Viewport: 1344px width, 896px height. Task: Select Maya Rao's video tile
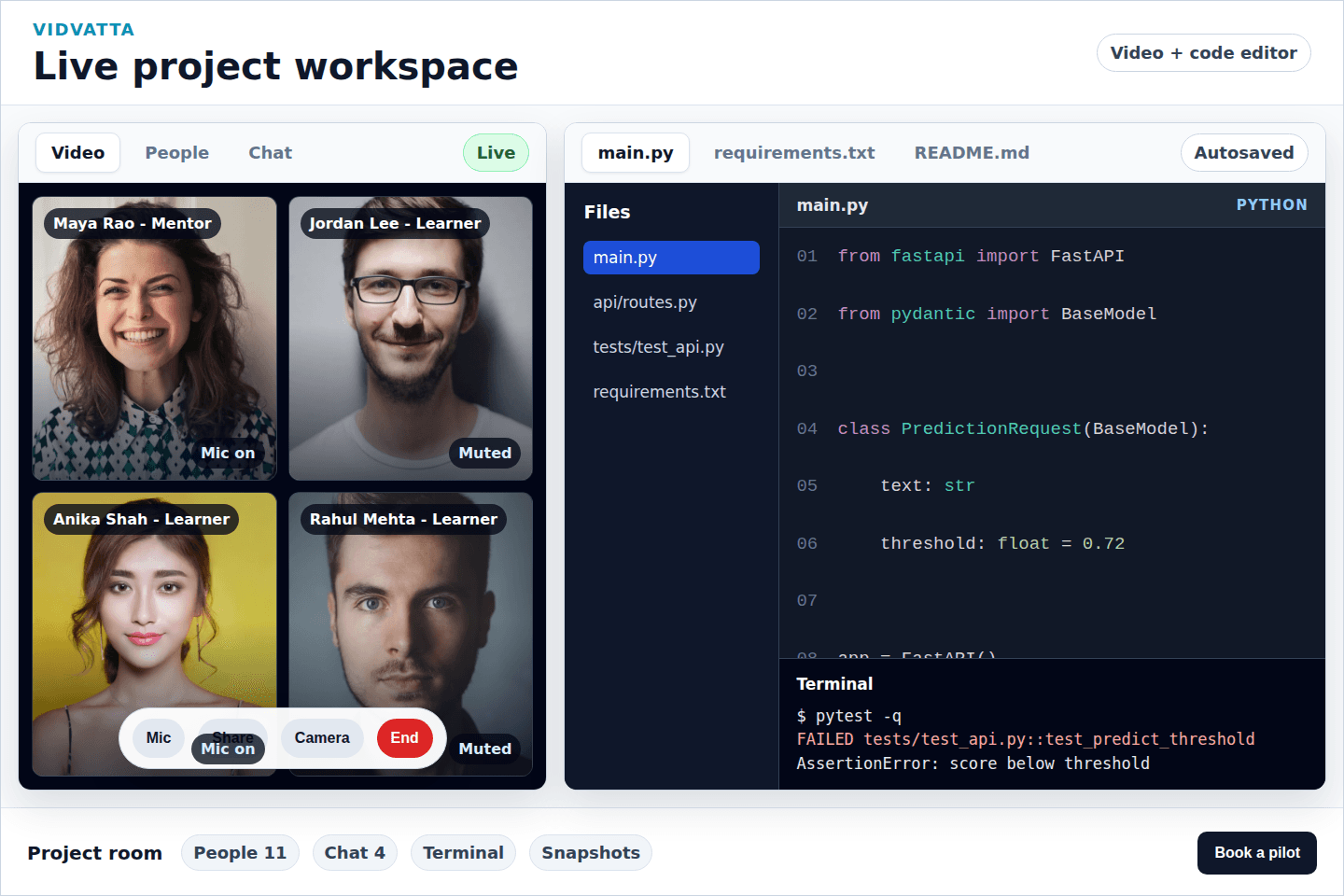click(x=154, y=338)
